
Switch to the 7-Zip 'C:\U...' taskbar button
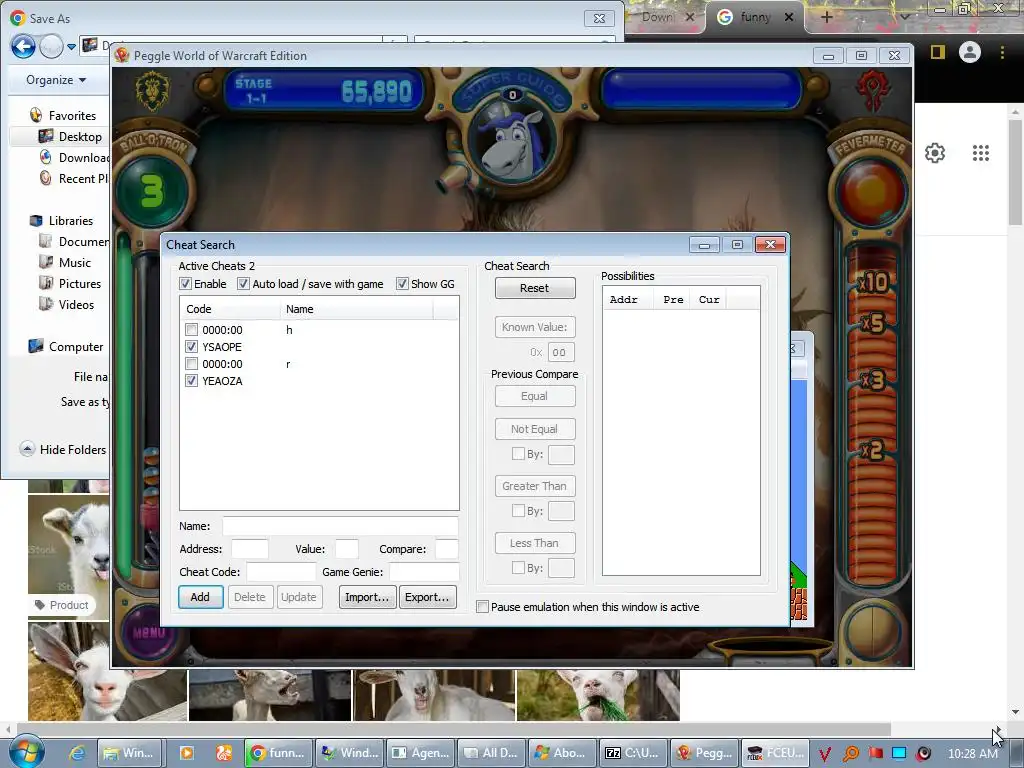click(x=634, y=753)
